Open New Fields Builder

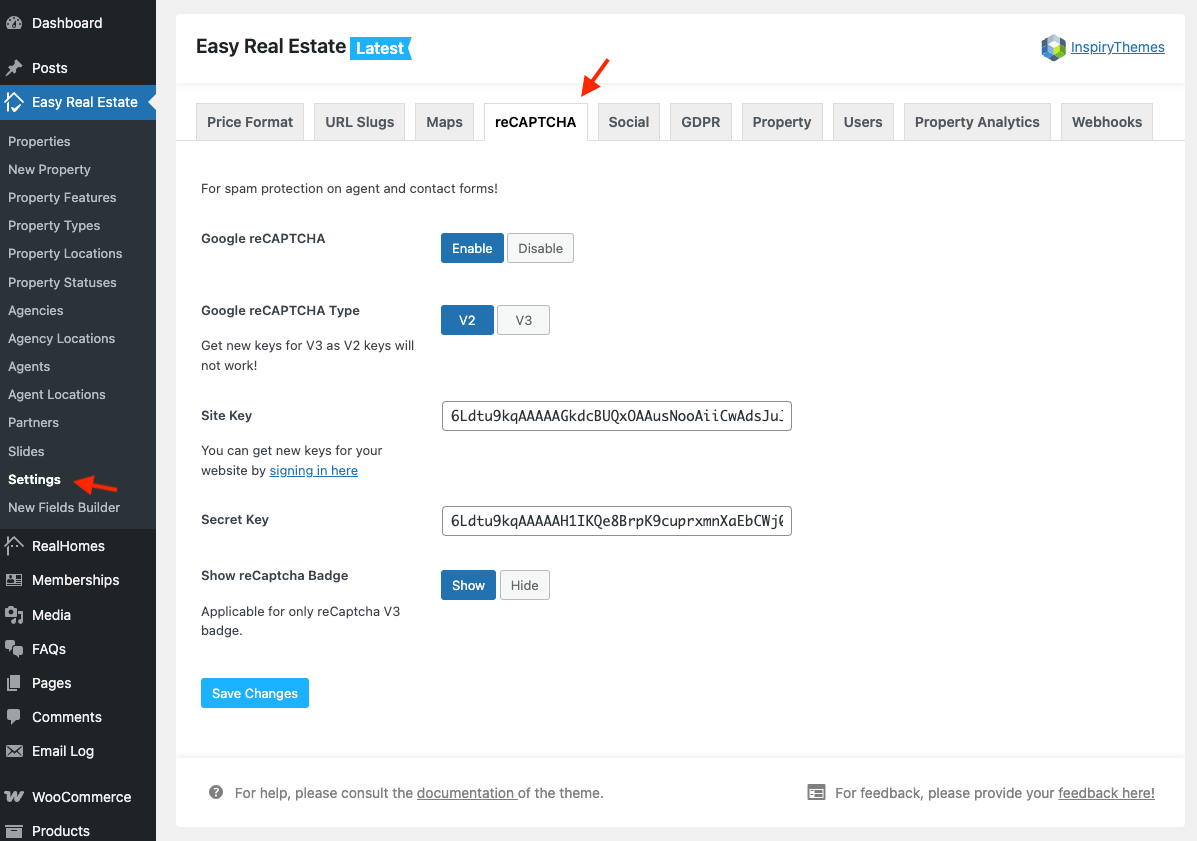pos(64,508)
